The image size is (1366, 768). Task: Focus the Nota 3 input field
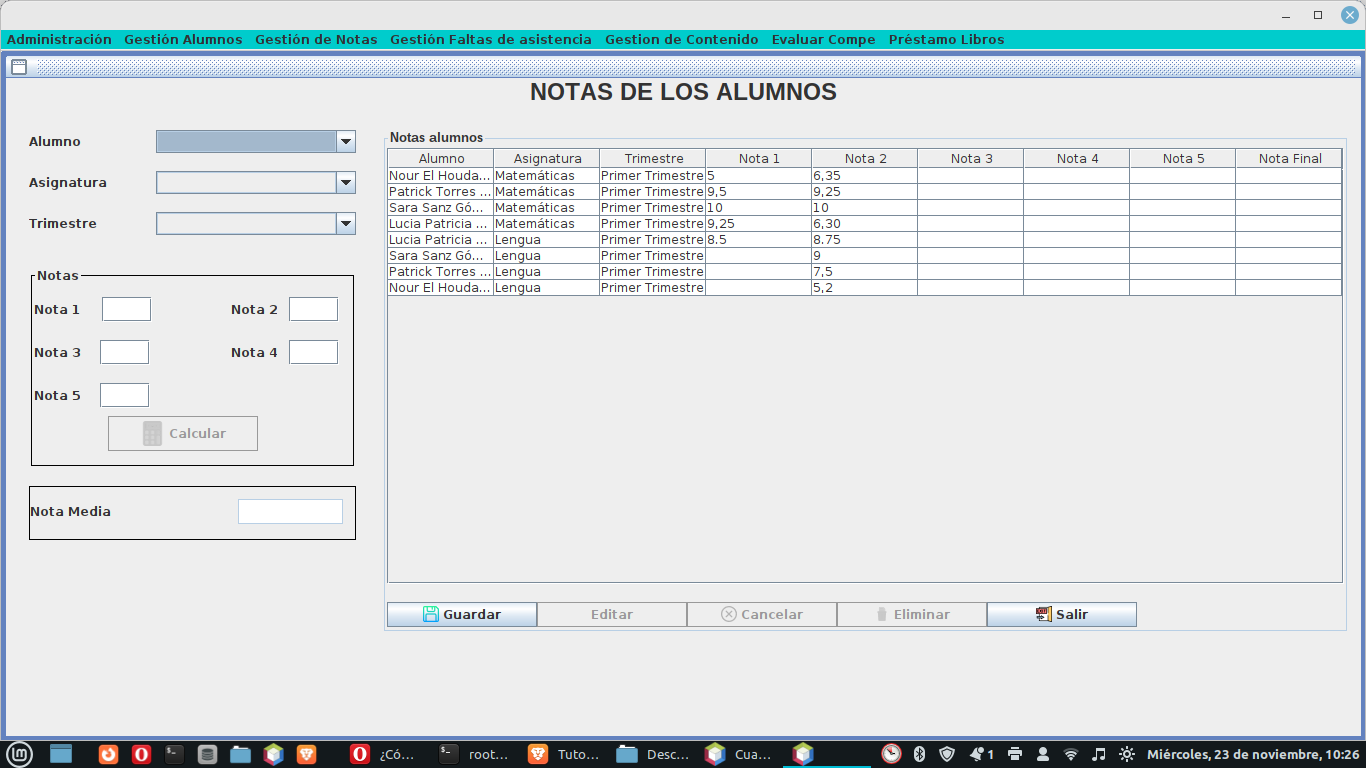(x=124, y=352)
